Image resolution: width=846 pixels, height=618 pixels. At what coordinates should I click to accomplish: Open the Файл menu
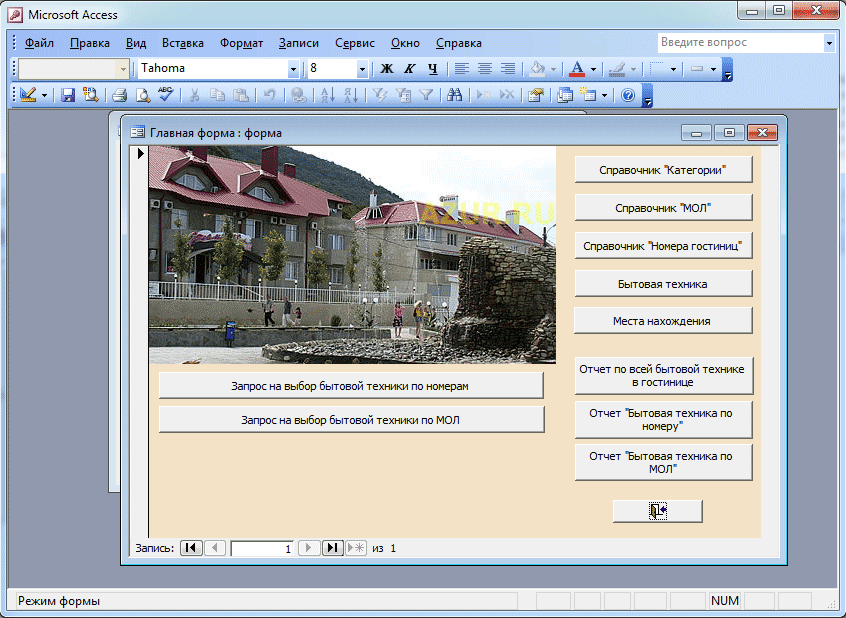tap(39, 43)
